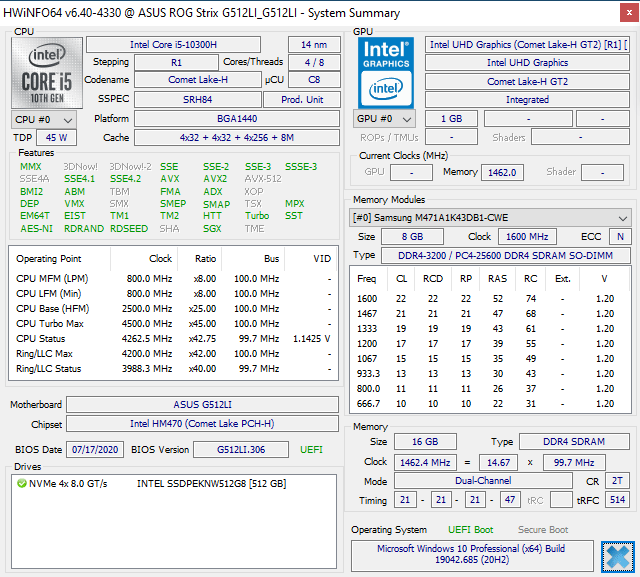Click the blue X close icon at bottom right
The width and height of the screenshot is (640, 577).
619,555
